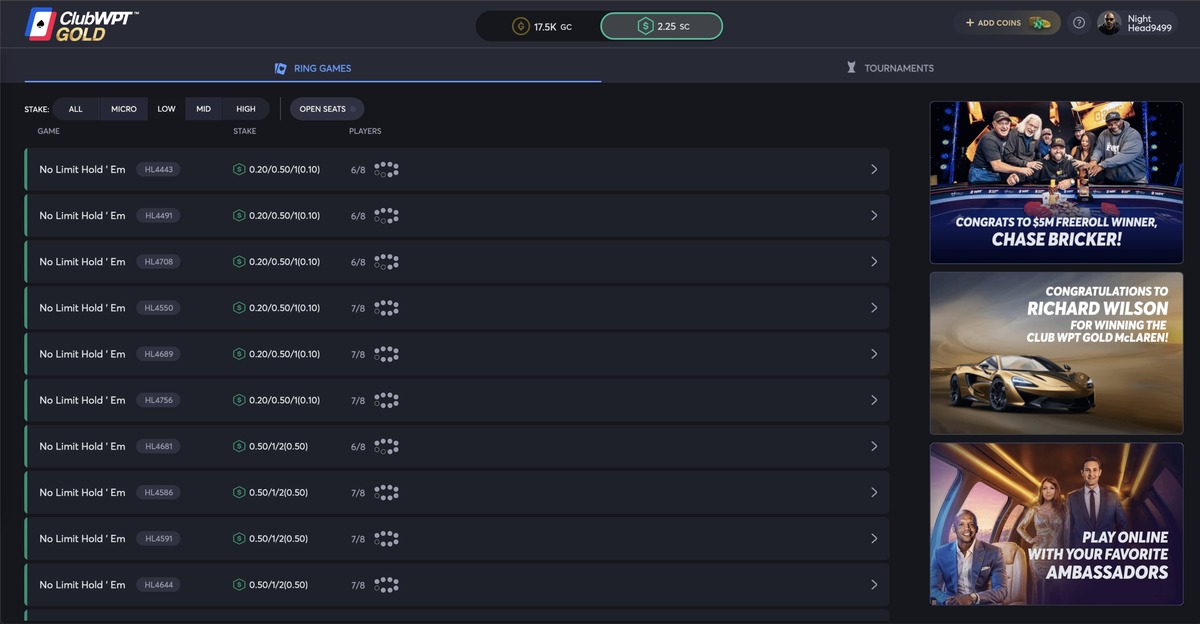Click the ClubWPT Gold logo
This screenshot has height=624, width=1200.
pos(82,25)
